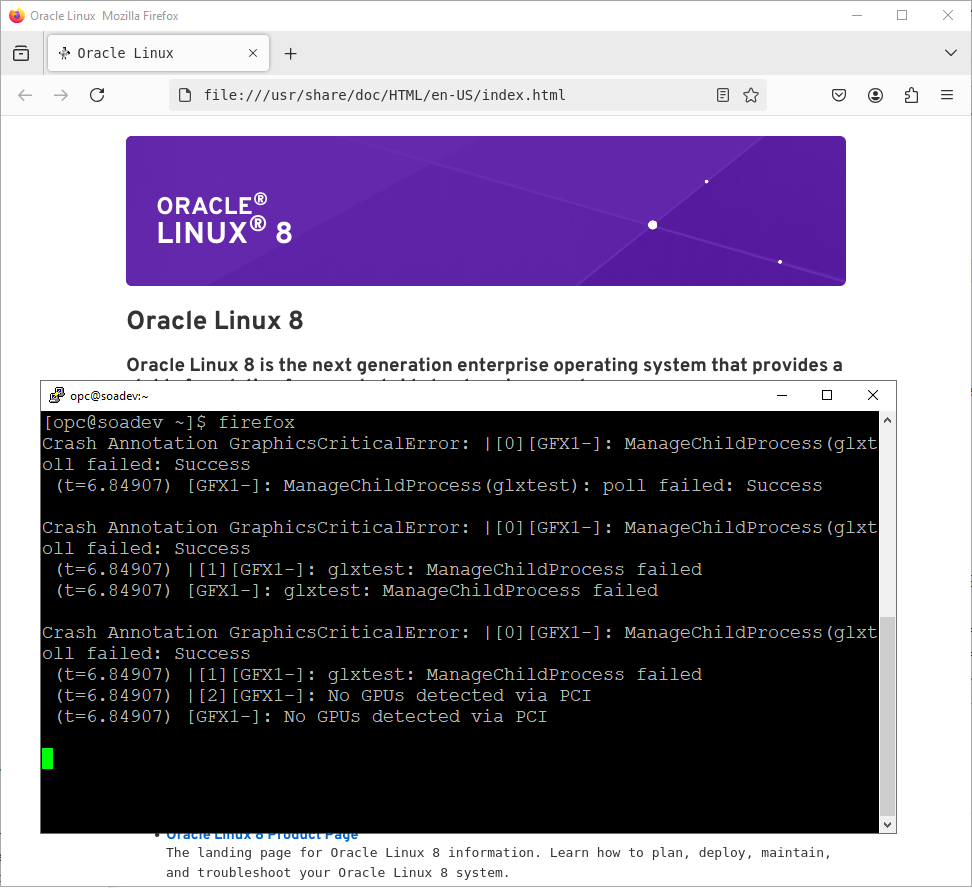Open Firefox View button beside the tab strip

(21, 53)
